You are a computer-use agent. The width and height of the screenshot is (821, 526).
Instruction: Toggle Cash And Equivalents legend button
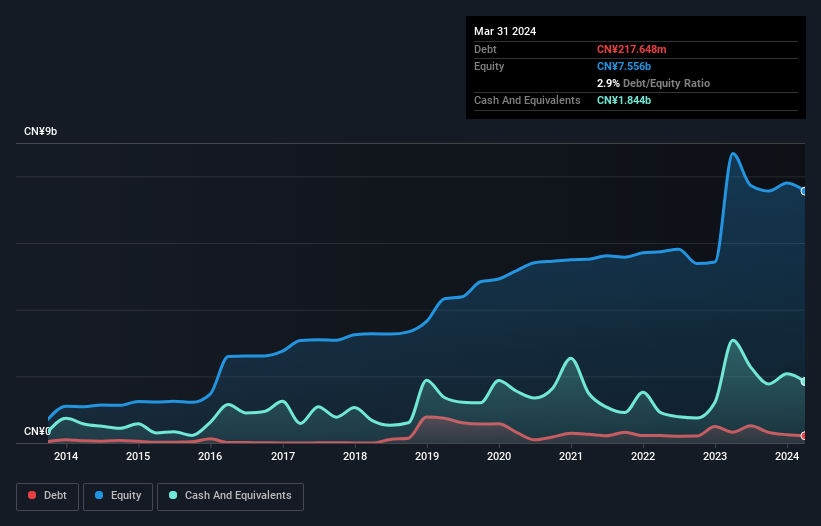click(230, 496)
